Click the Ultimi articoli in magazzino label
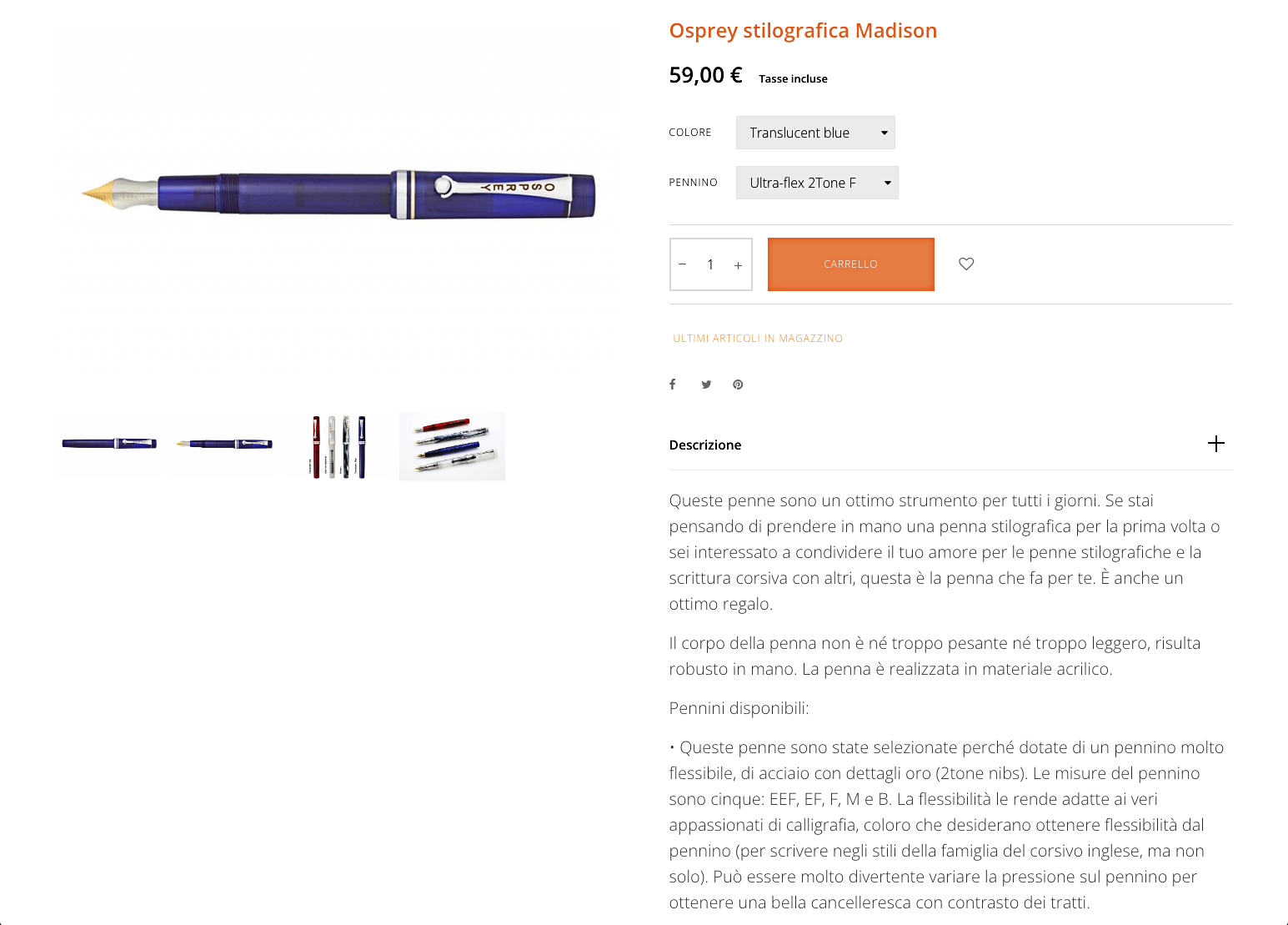Screen dimensions: 1288x925 758,339
